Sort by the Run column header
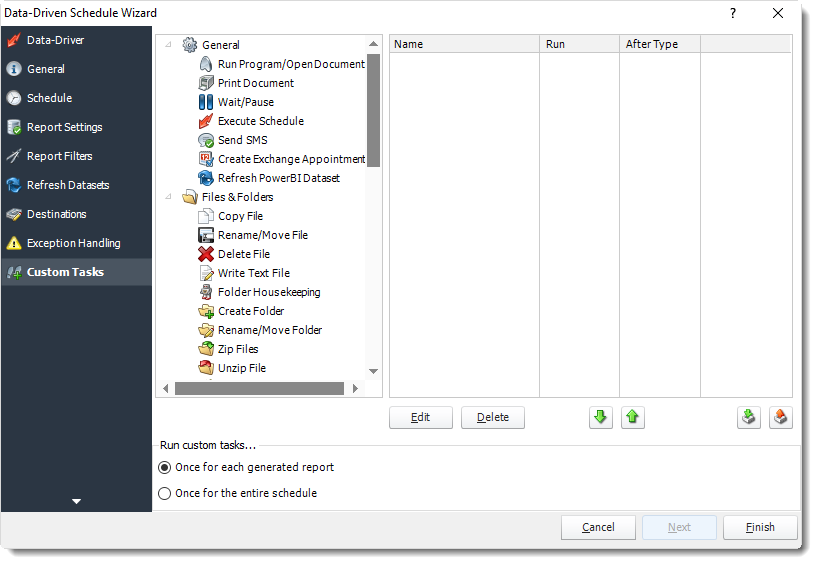Viewport: 817px width, 564px height. 579,44
